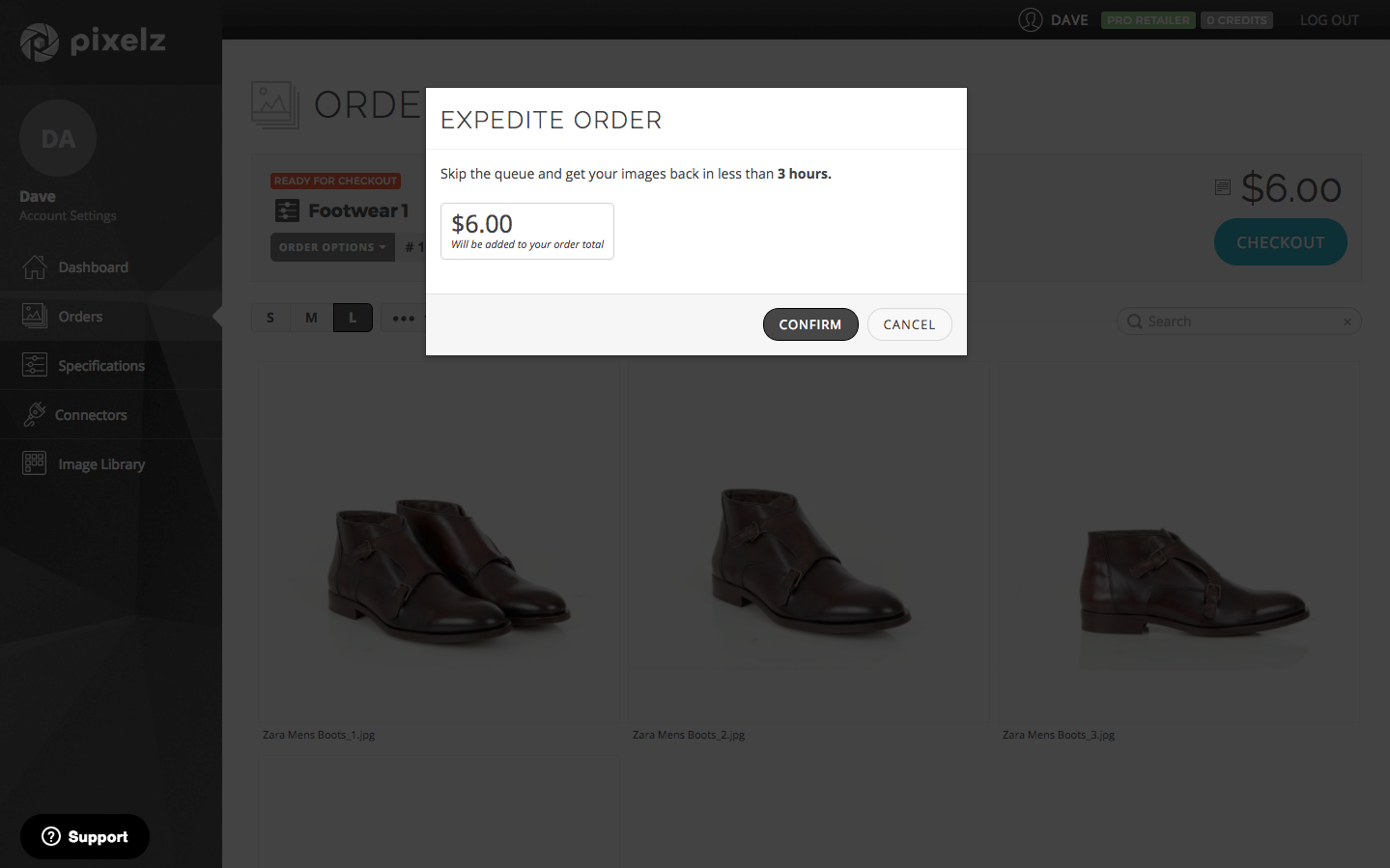Open Account Settings link

pyautogui.click(x=68, y=216)
